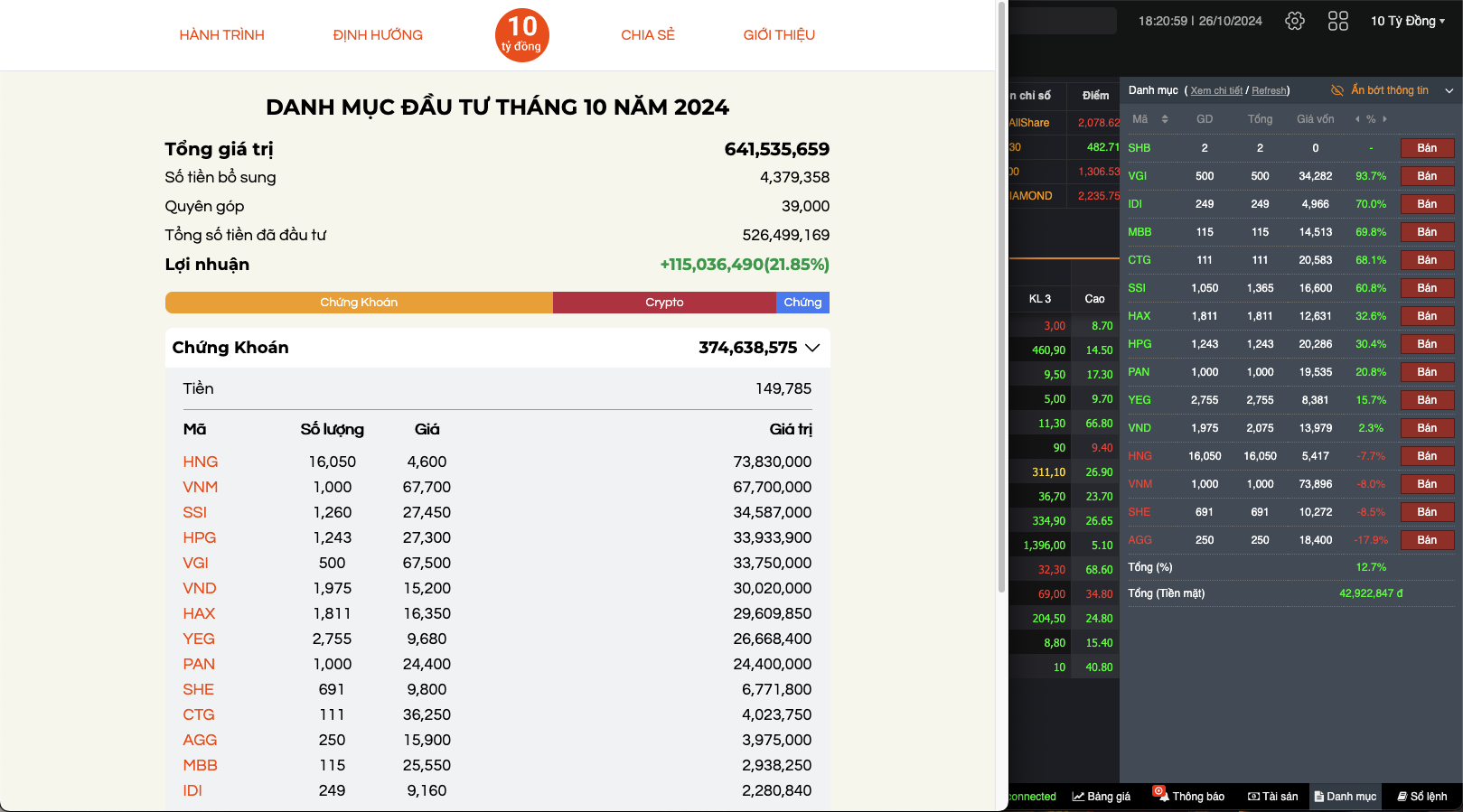Click Bán button for CTG

(x=1427, y=260)
